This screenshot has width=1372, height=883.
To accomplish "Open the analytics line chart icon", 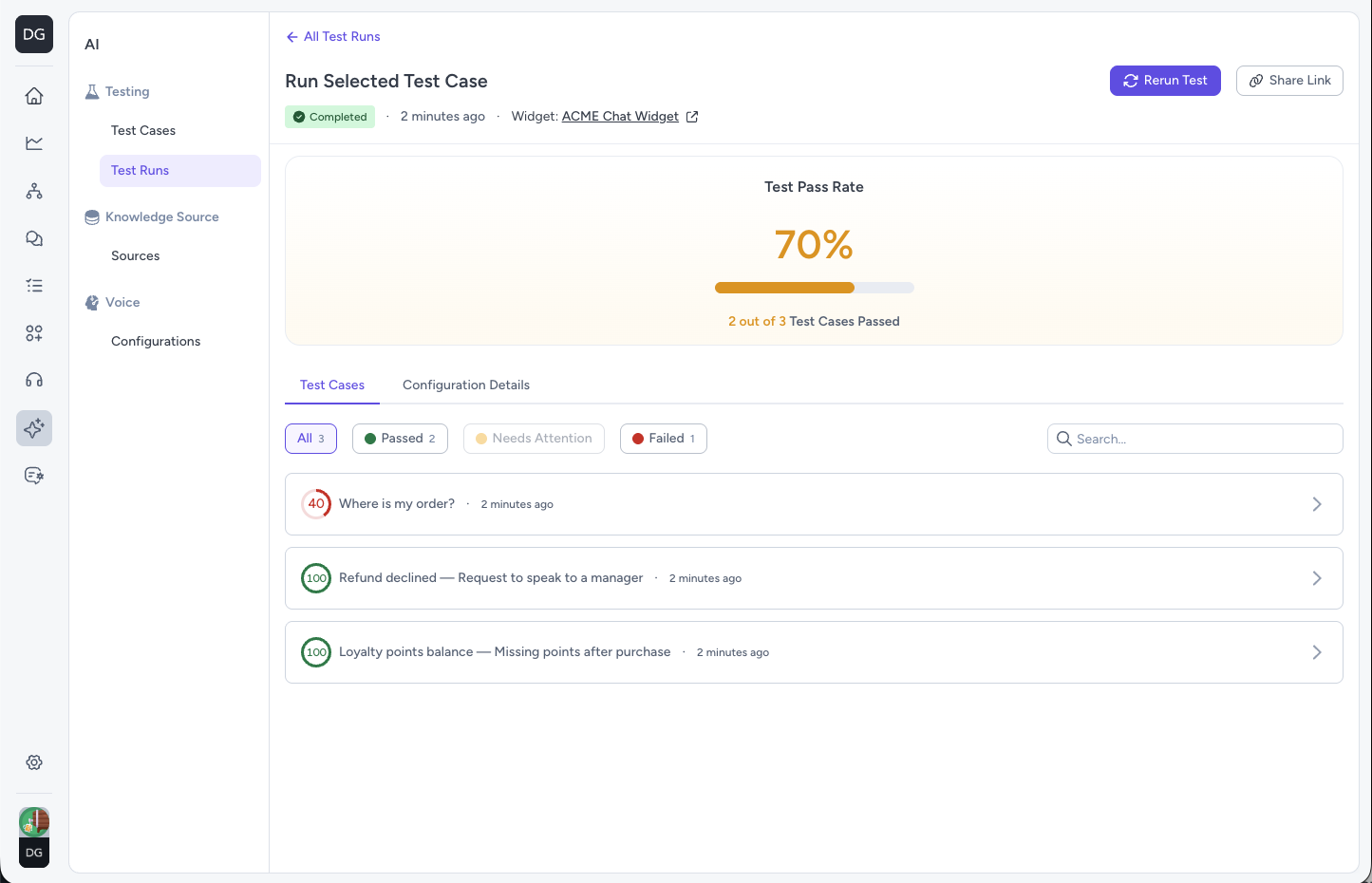I will coord(34,143).
